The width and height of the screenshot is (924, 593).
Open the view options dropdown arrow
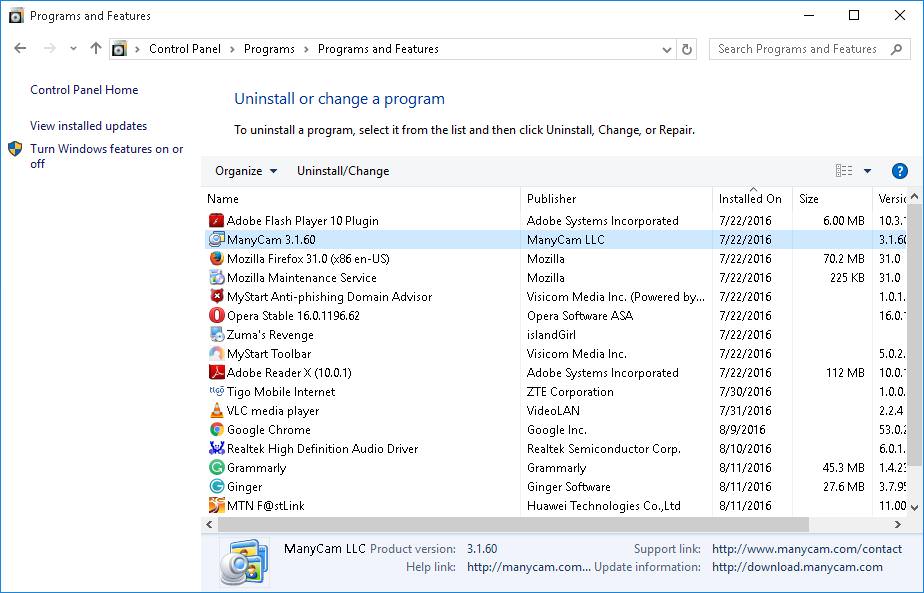point(867,171)
